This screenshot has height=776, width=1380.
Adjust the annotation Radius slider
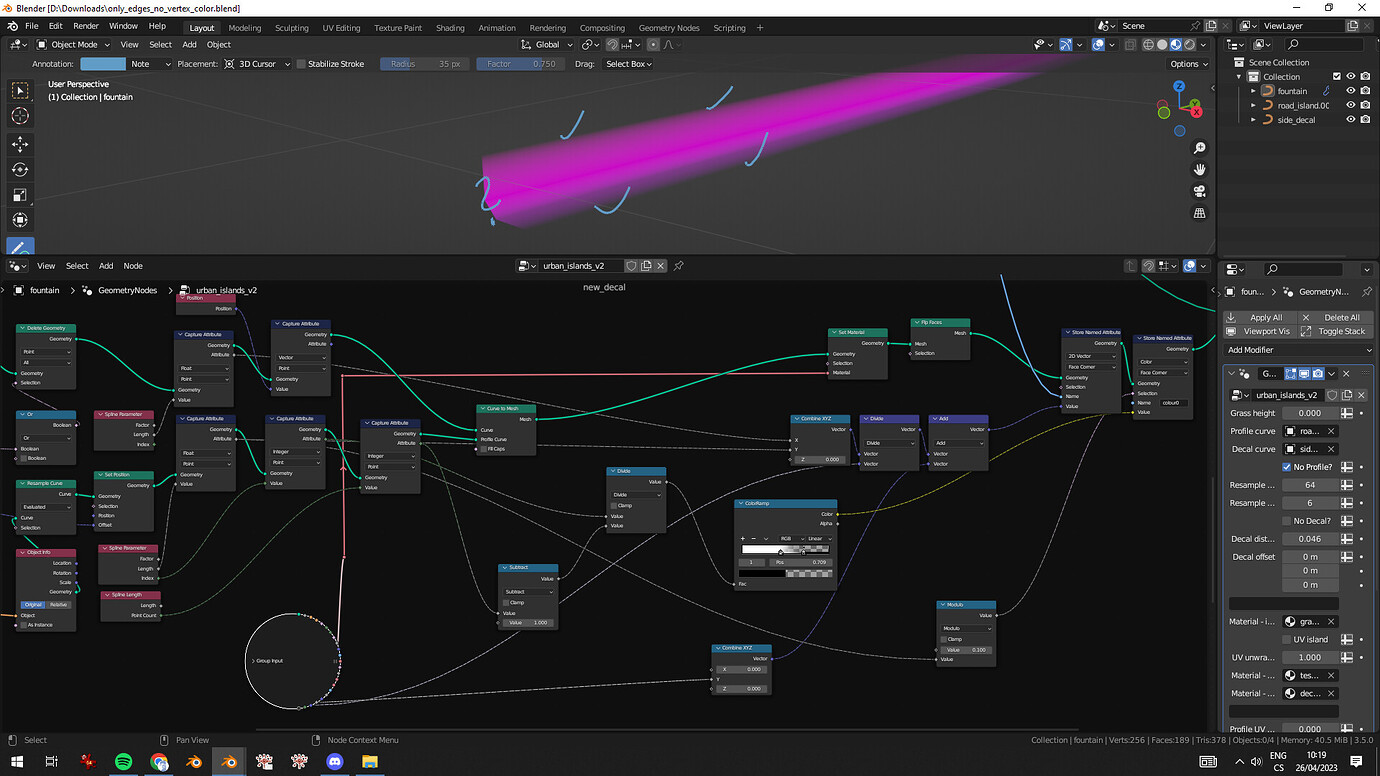pyautogui.click(x=424, y=64)
